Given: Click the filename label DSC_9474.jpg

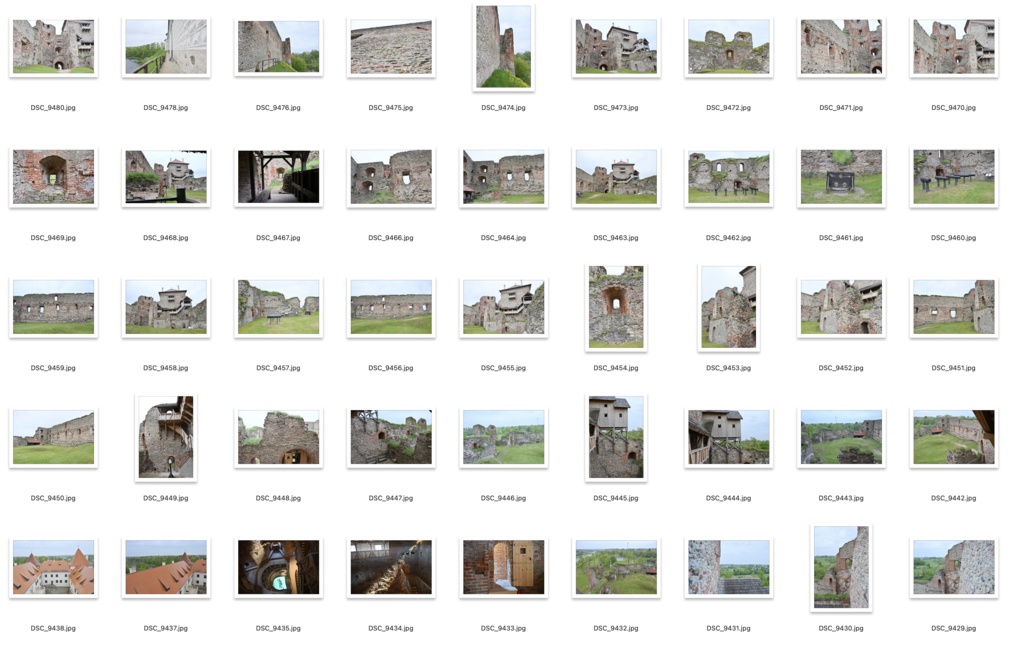Looking at the screenshot, I should point(504,108).
